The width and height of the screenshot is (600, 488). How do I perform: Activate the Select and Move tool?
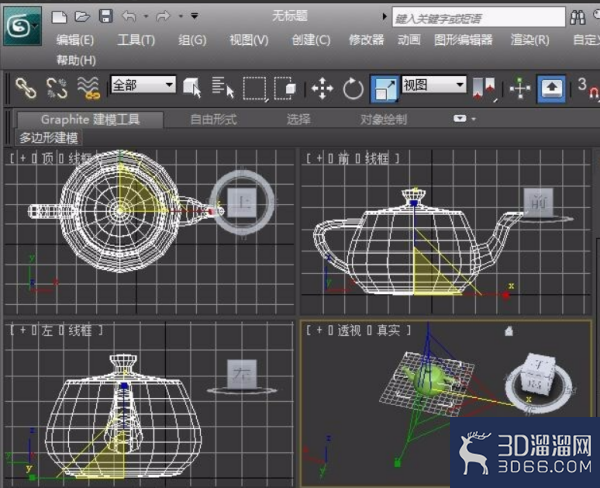point(322,89)
